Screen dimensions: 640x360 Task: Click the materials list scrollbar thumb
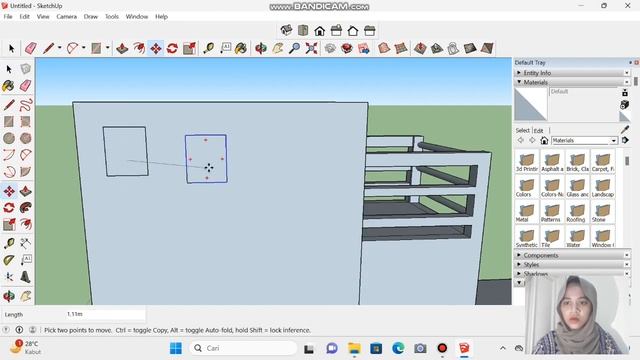(x=627, y=160)
